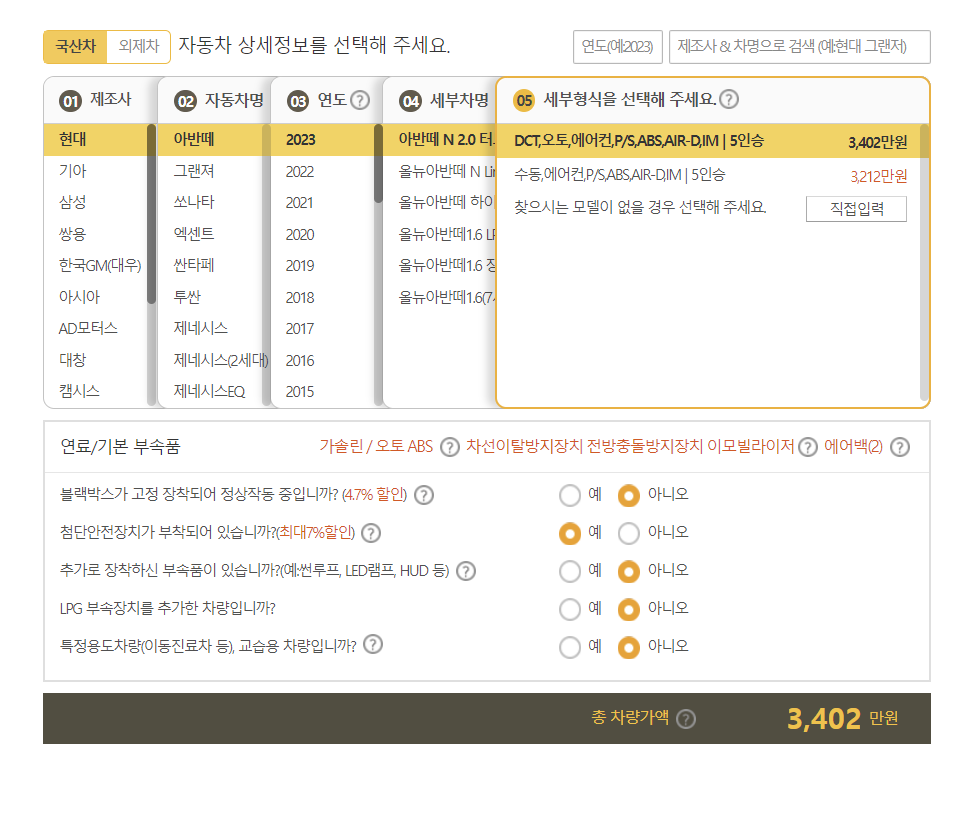Open help icon for 첨단안전장치 question
This screenshot has width=972, height=818.
[371, 533]
